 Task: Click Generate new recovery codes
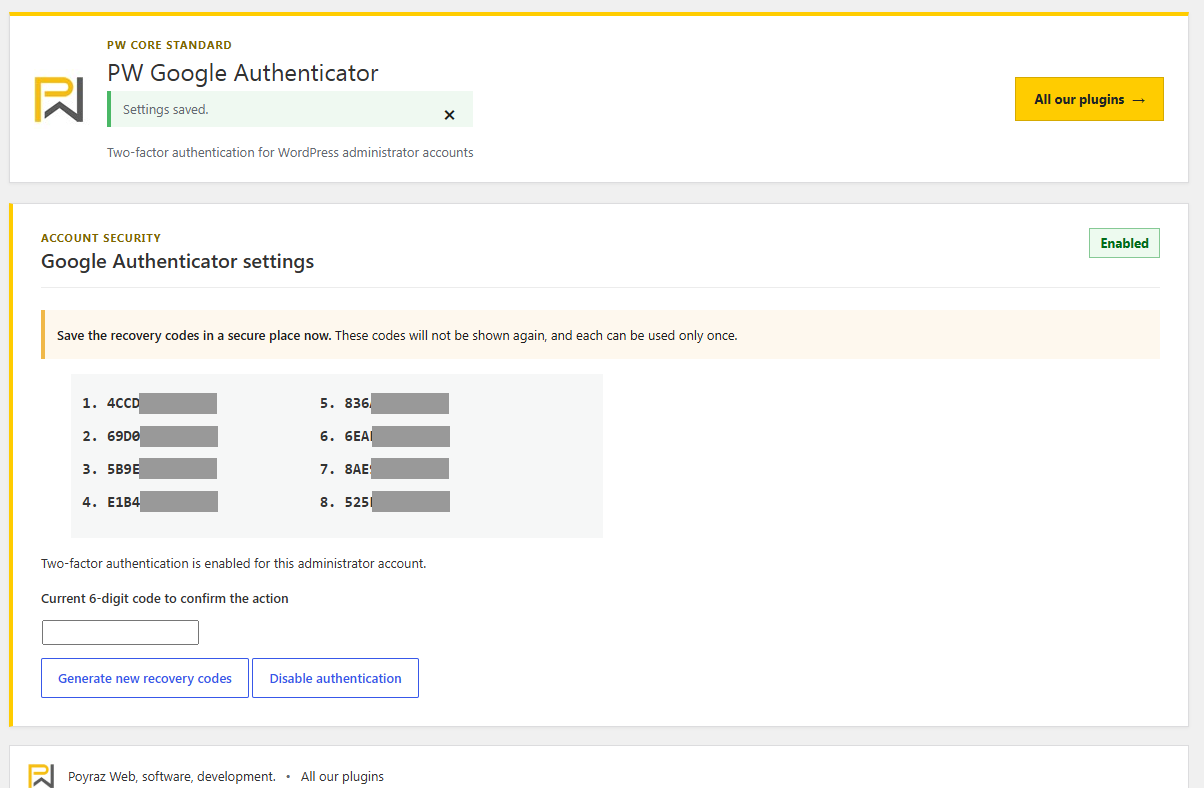(x=145, y=678)
